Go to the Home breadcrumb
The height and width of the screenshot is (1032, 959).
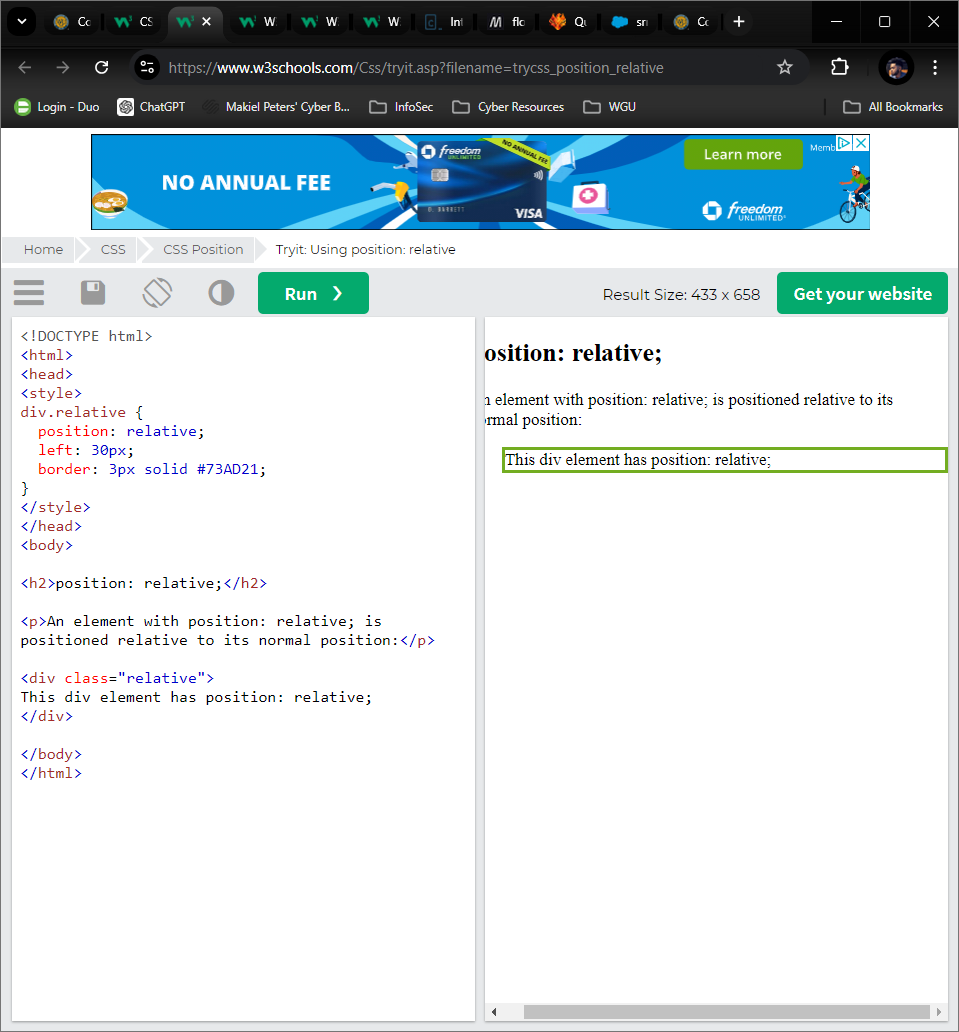click(44, 249)
